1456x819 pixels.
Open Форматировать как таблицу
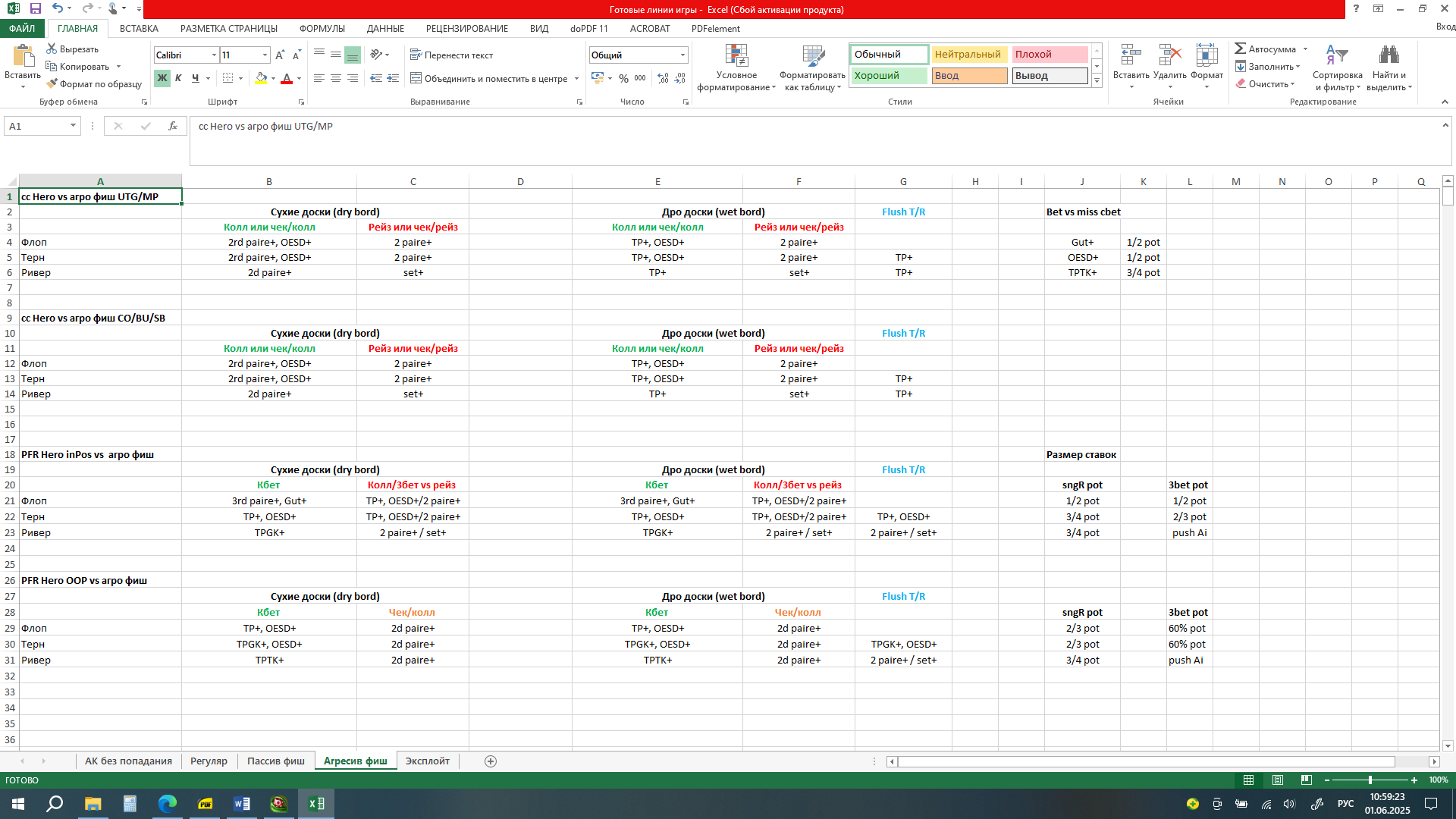[812, 67]
